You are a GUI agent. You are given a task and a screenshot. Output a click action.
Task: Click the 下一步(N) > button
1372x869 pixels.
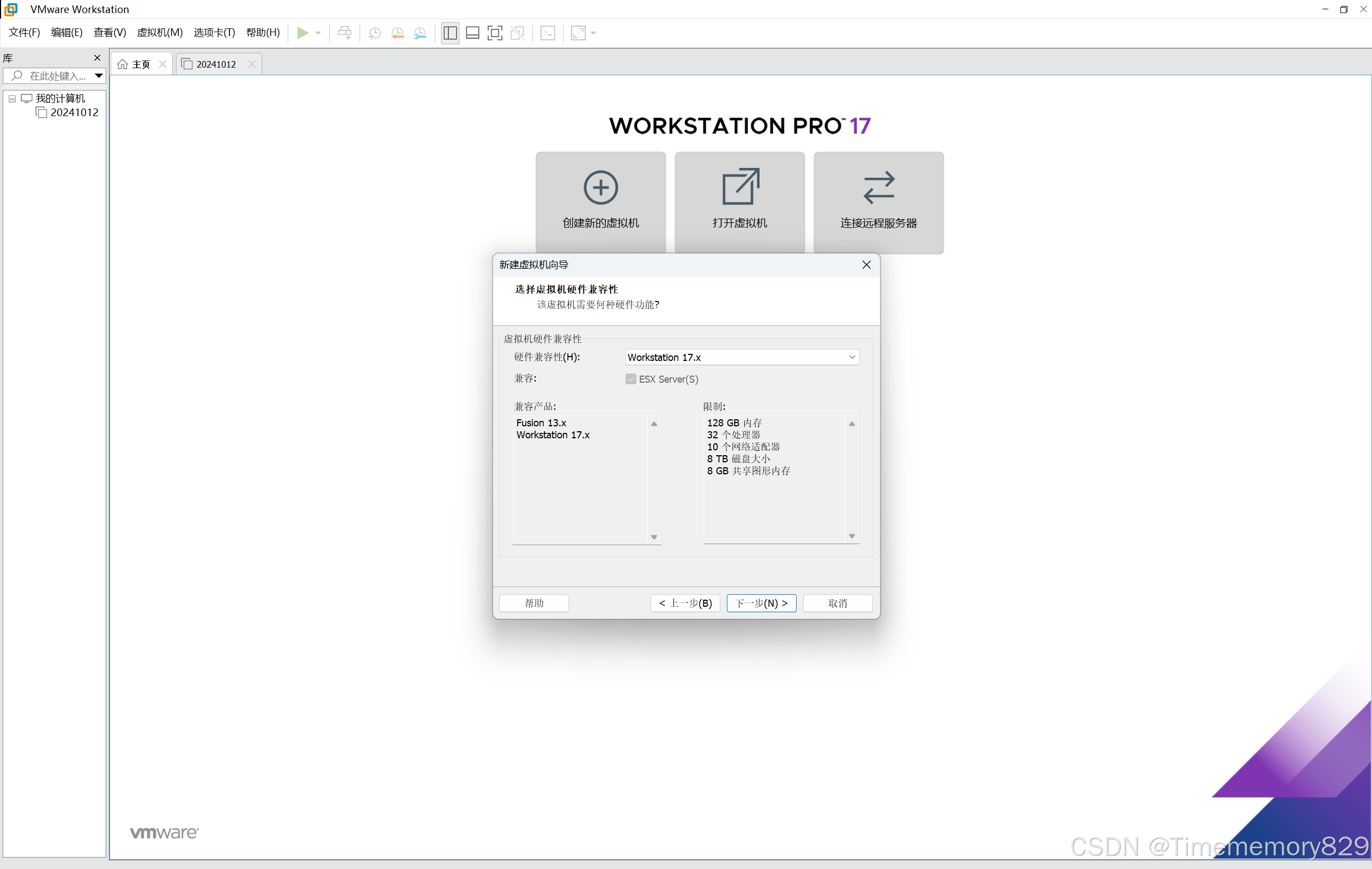pos(762,604)
